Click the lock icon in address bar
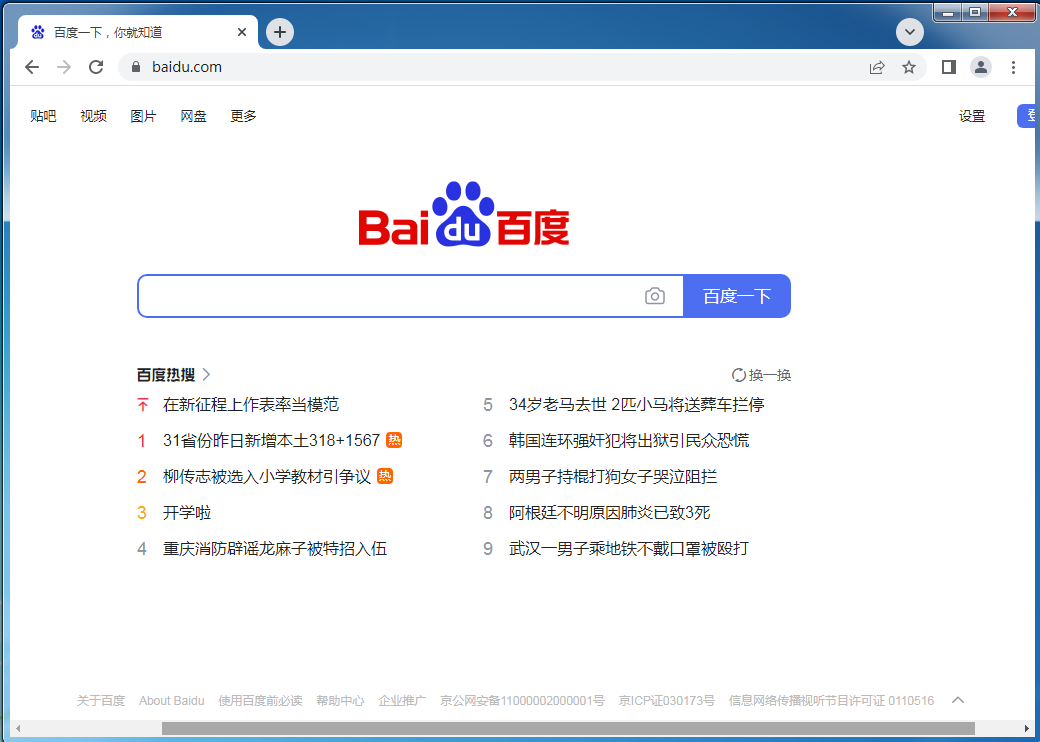Image resolution: width=1040 pixels, height=742 pixels. point(136,67)
